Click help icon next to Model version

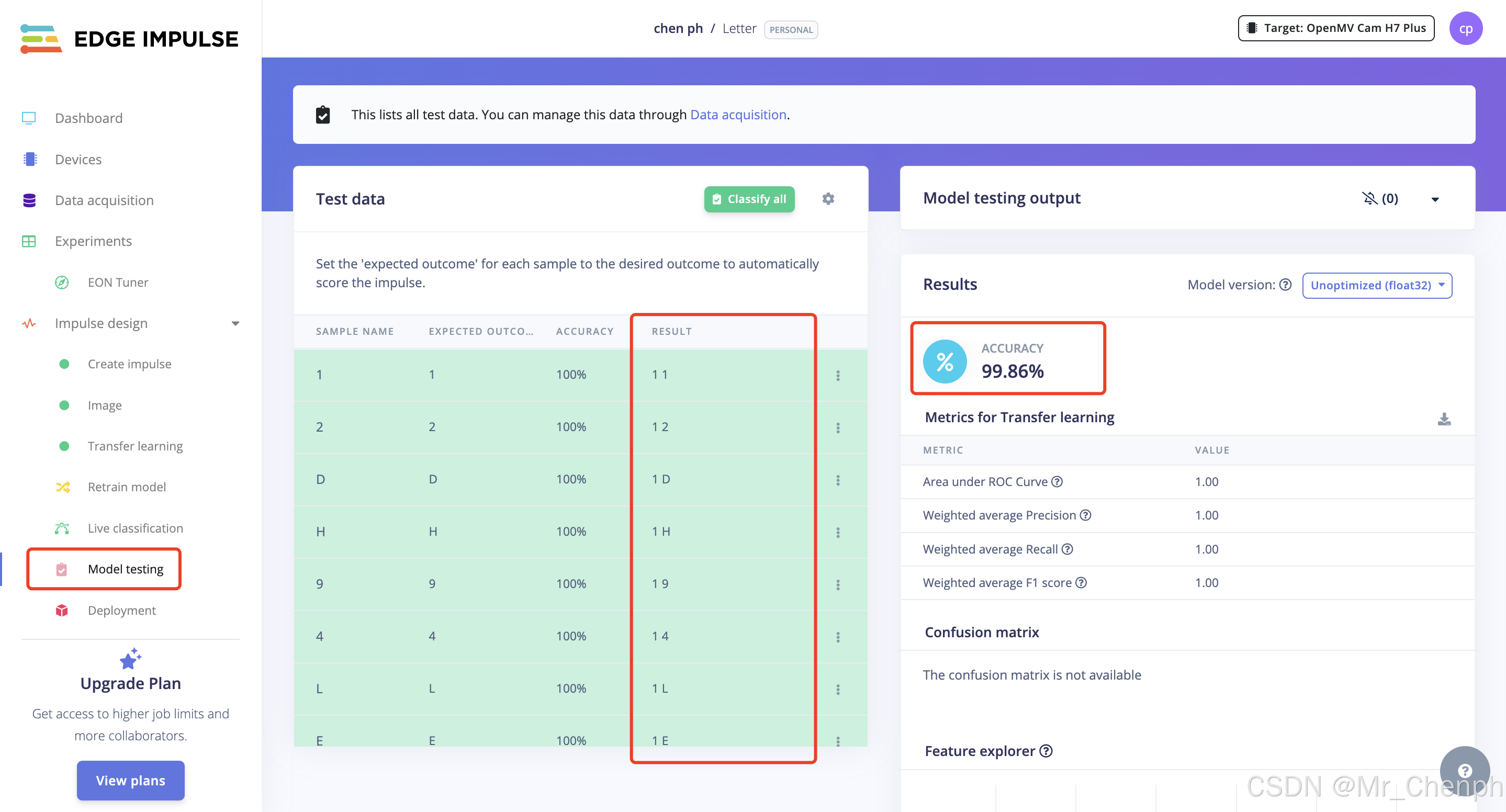(1285, 285)
